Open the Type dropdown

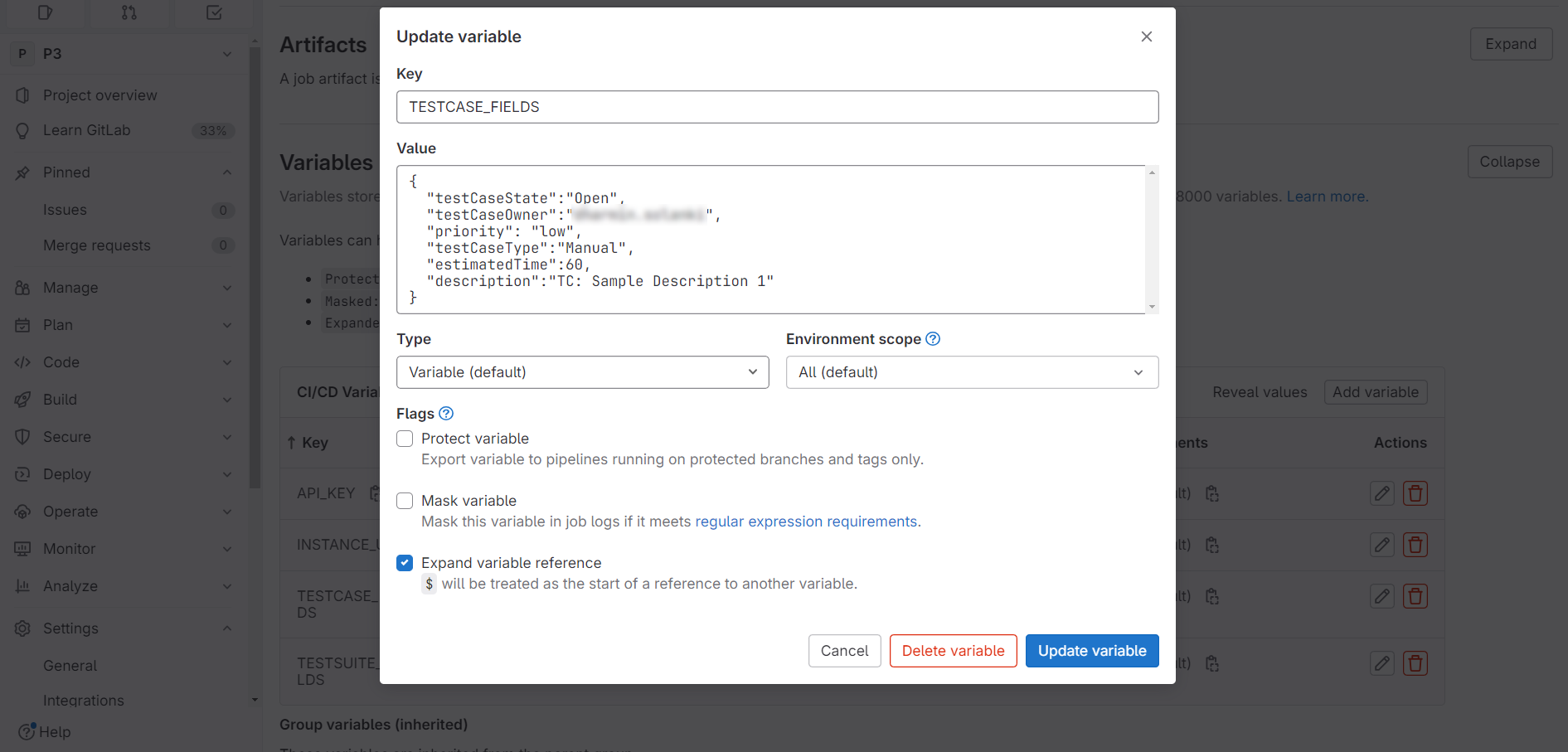pos(582,372)
